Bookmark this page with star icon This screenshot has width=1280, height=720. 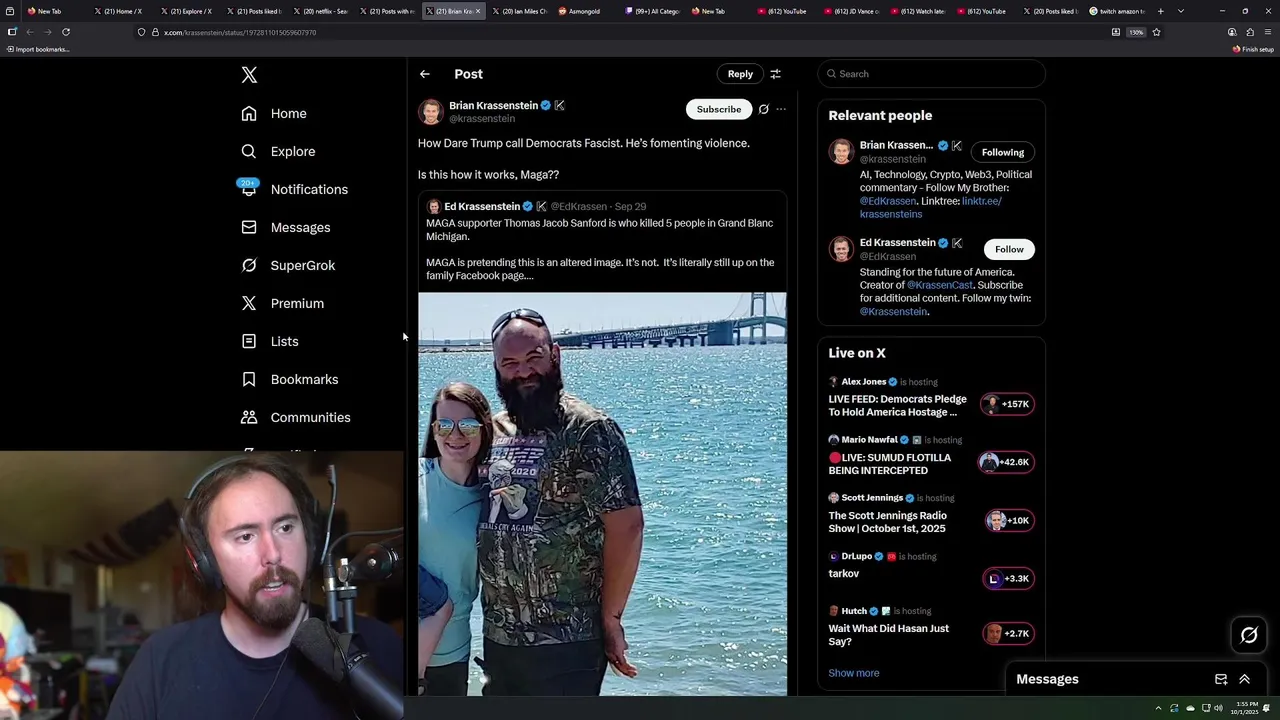[x=1157, y=32]
